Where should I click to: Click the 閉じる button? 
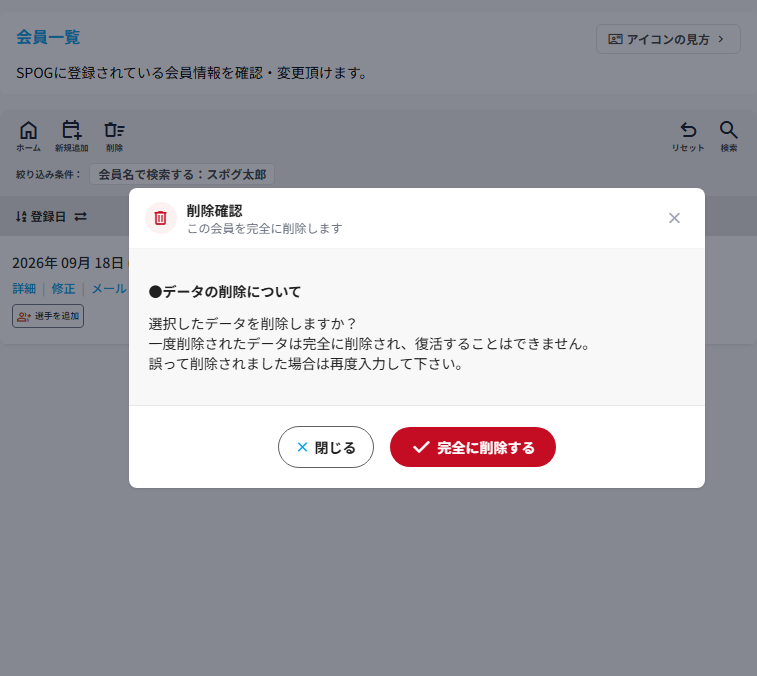click(x=326, y=447)
